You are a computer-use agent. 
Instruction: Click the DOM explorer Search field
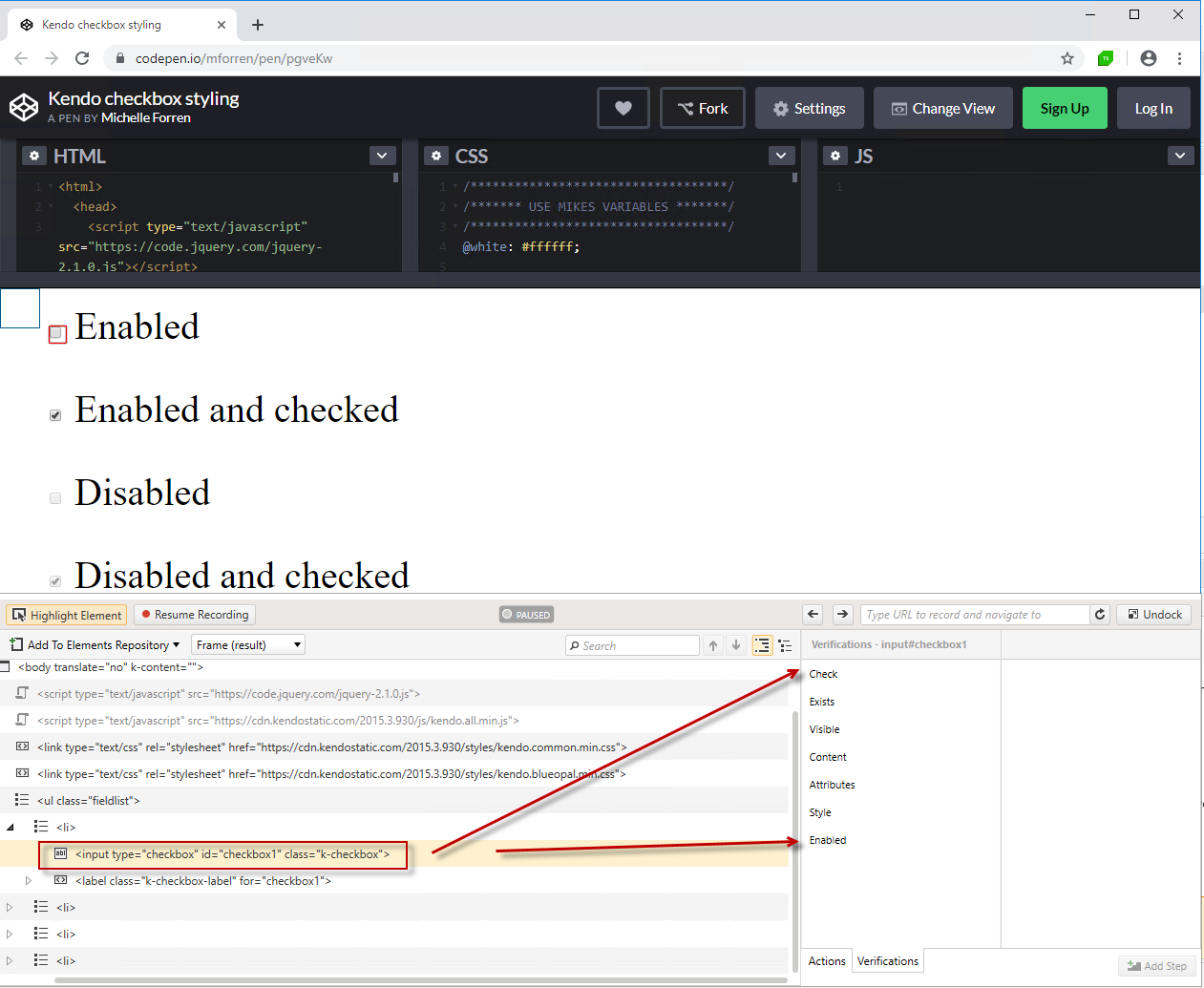632,646
